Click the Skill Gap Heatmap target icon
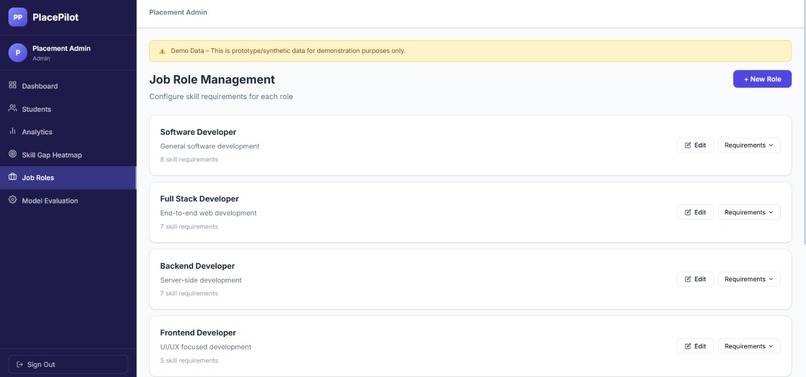This screenshot has width=806, height=377. (x=13, y=154)
